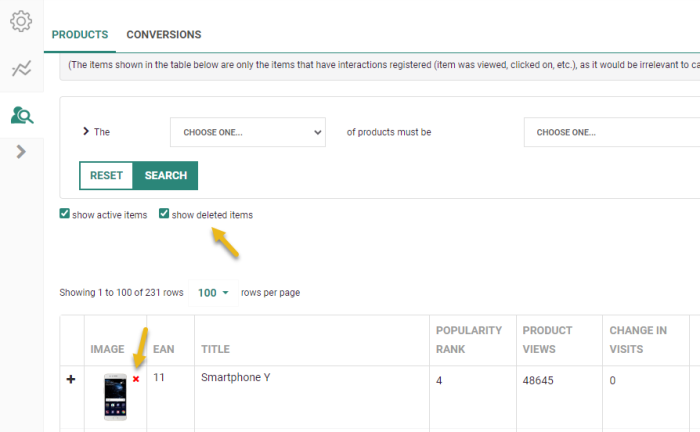The image size is (700, 432).
Task: Click the Title column header
Action: click(215, 350)
